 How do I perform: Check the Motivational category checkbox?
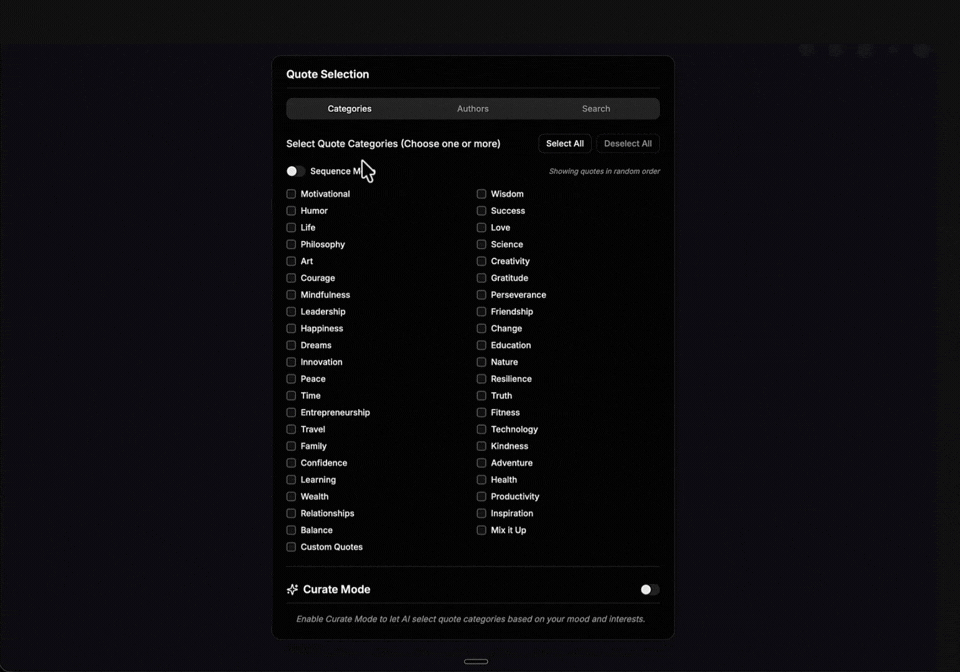pos(291,194)
